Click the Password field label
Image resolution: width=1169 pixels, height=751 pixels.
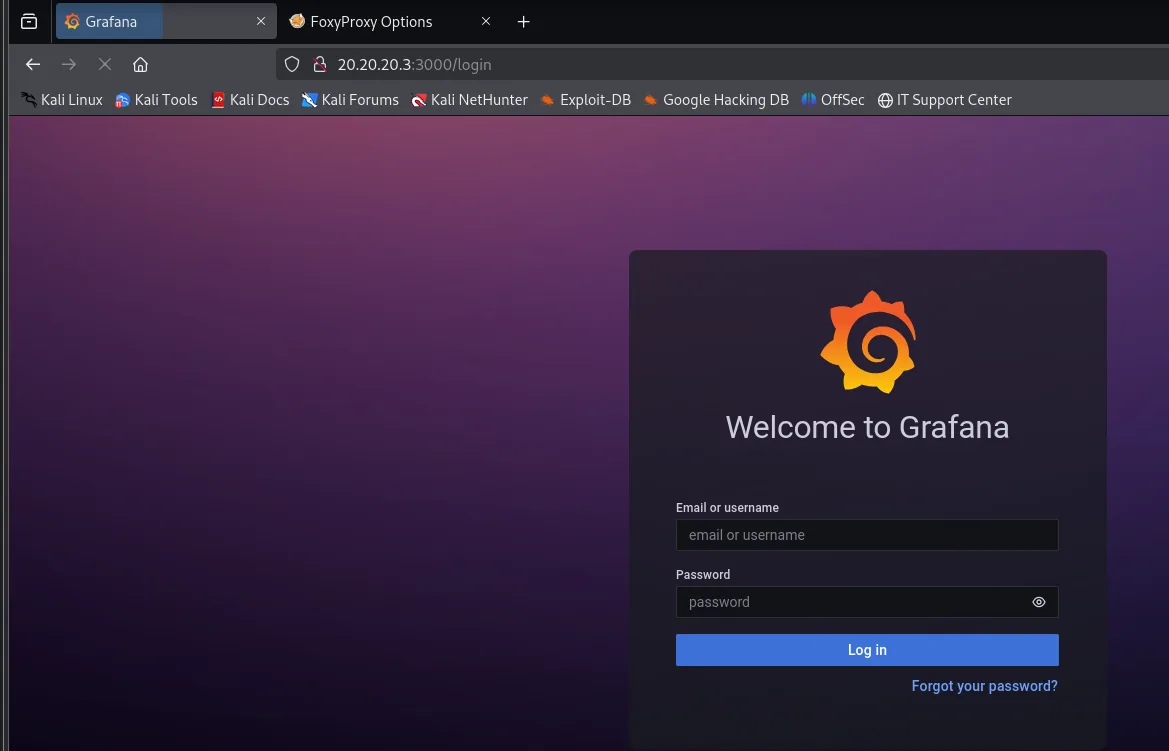point(703,575)
